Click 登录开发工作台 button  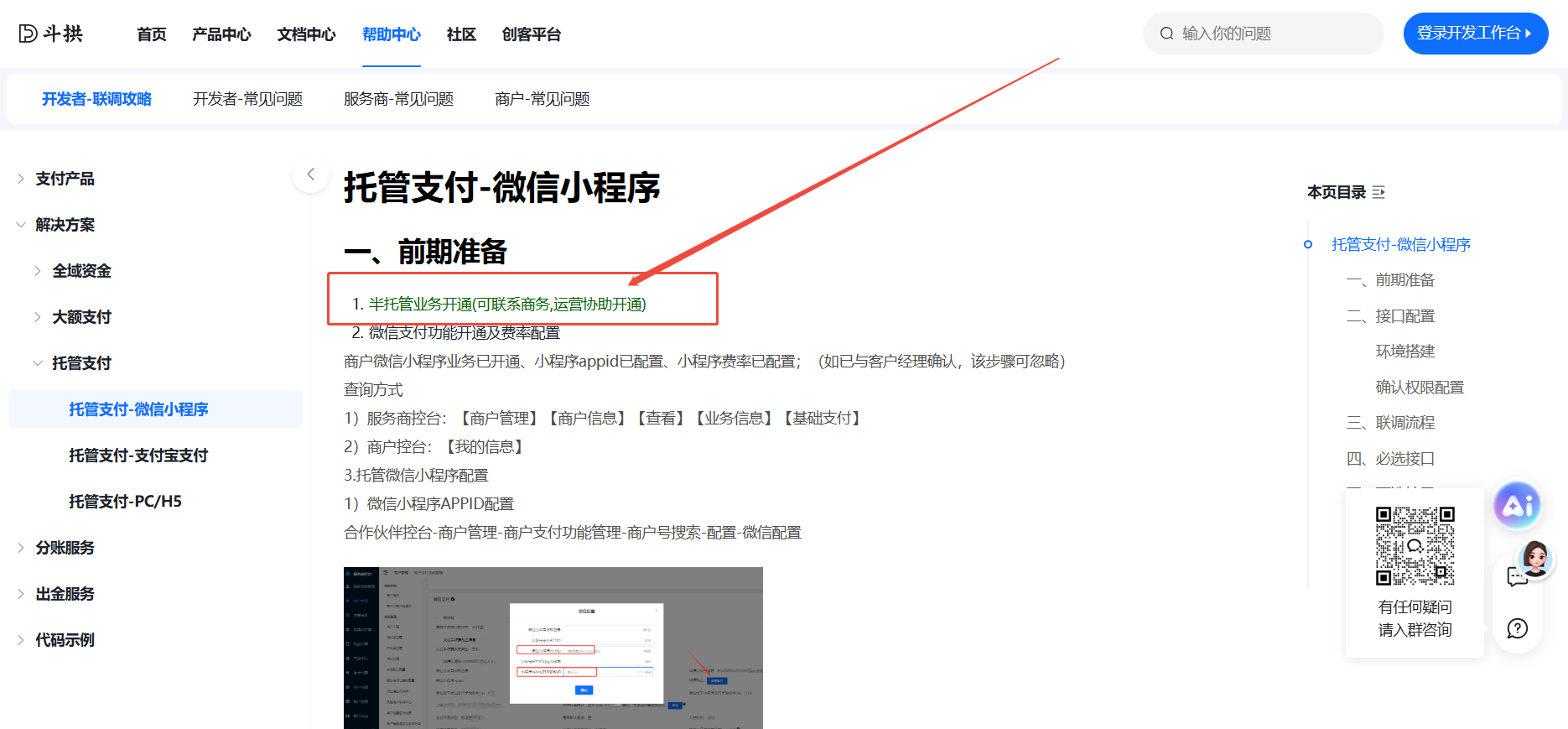tap(1476, 34)
